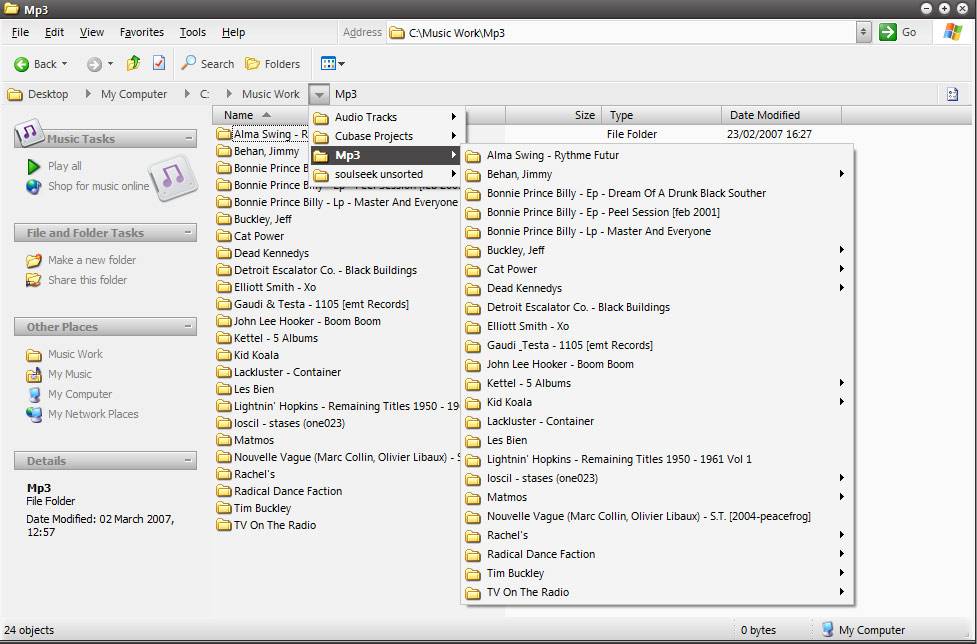Screen dimensions: 977x644
Task: Click the Audio Tracks folder icon in the dropdown menu
Action: (321, 118)
